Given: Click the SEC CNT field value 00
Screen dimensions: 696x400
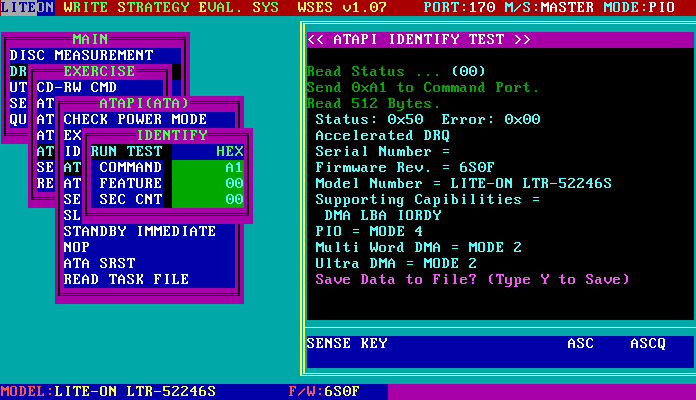Looking at the screenshot, I should tap(233, 199).
